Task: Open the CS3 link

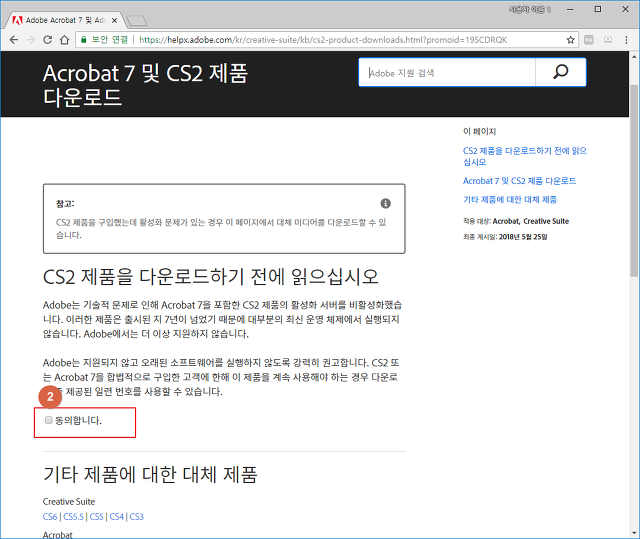Action: tap(137, 517)
